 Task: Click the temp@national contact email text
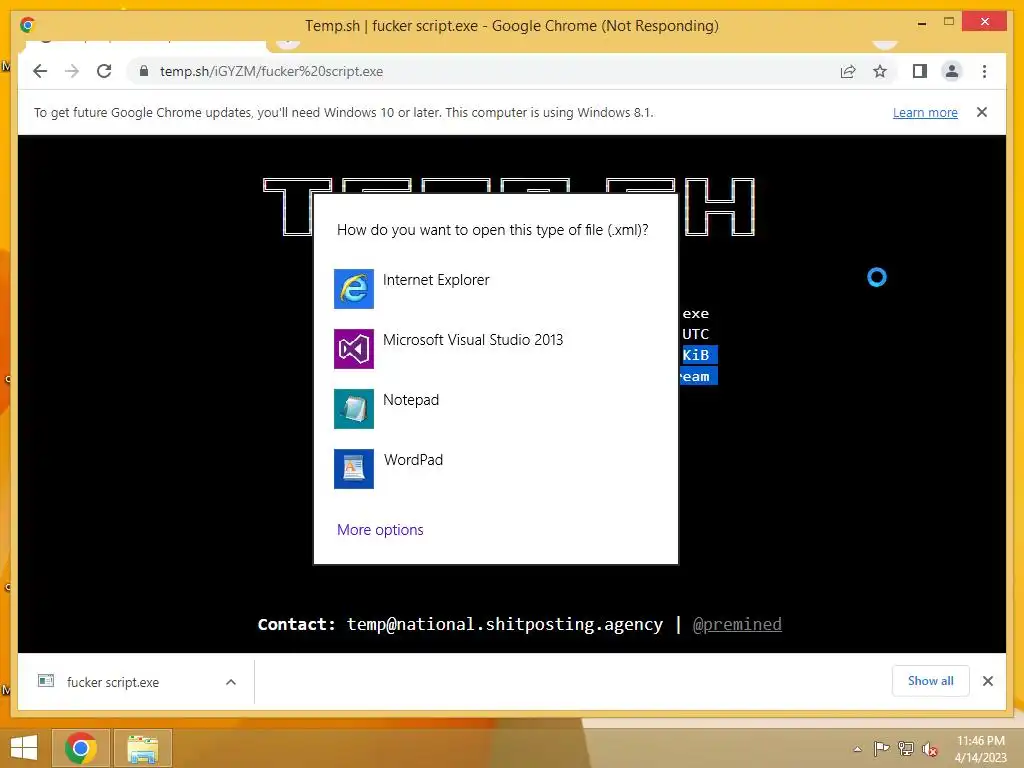coord(504,624)
